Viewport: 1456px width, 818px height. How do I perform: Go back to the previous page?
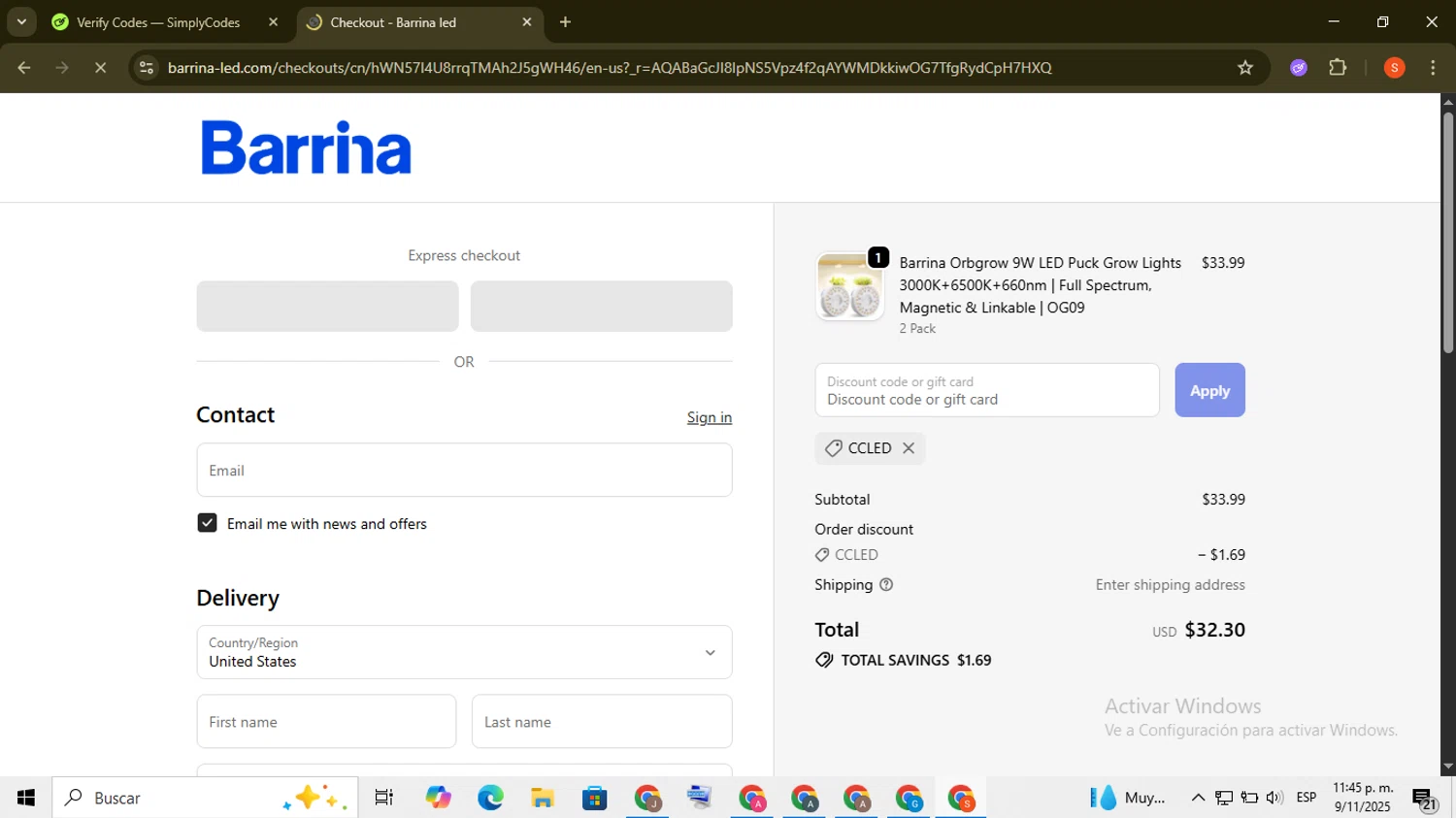click(x=24, y=68)
